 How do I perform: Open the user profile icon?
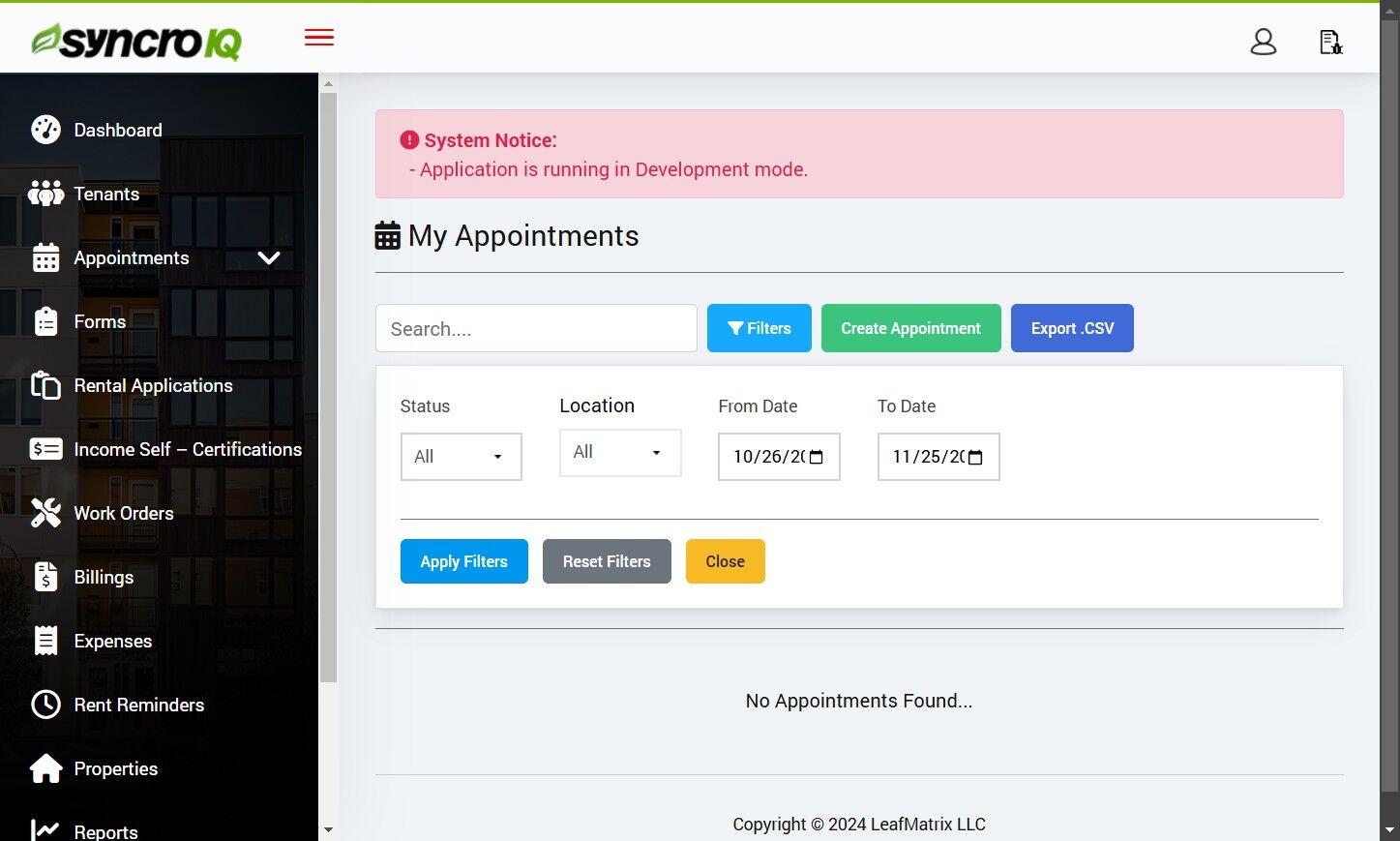pos(1264,42)
